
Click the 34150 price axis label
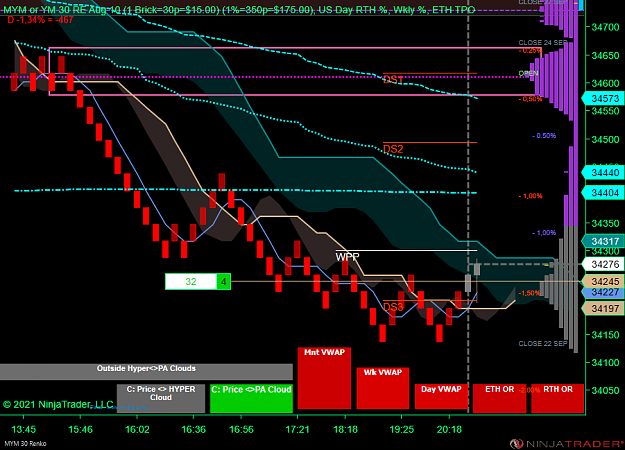[x=605, y=335]
